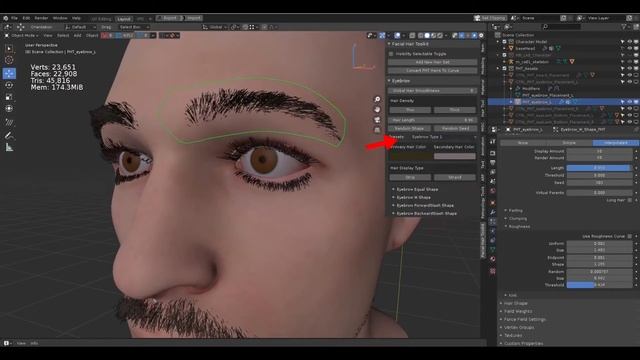The width and height of the screenshot is (640, 360).
Task: Set Hair Density to Thick
Action: point(455,110)
